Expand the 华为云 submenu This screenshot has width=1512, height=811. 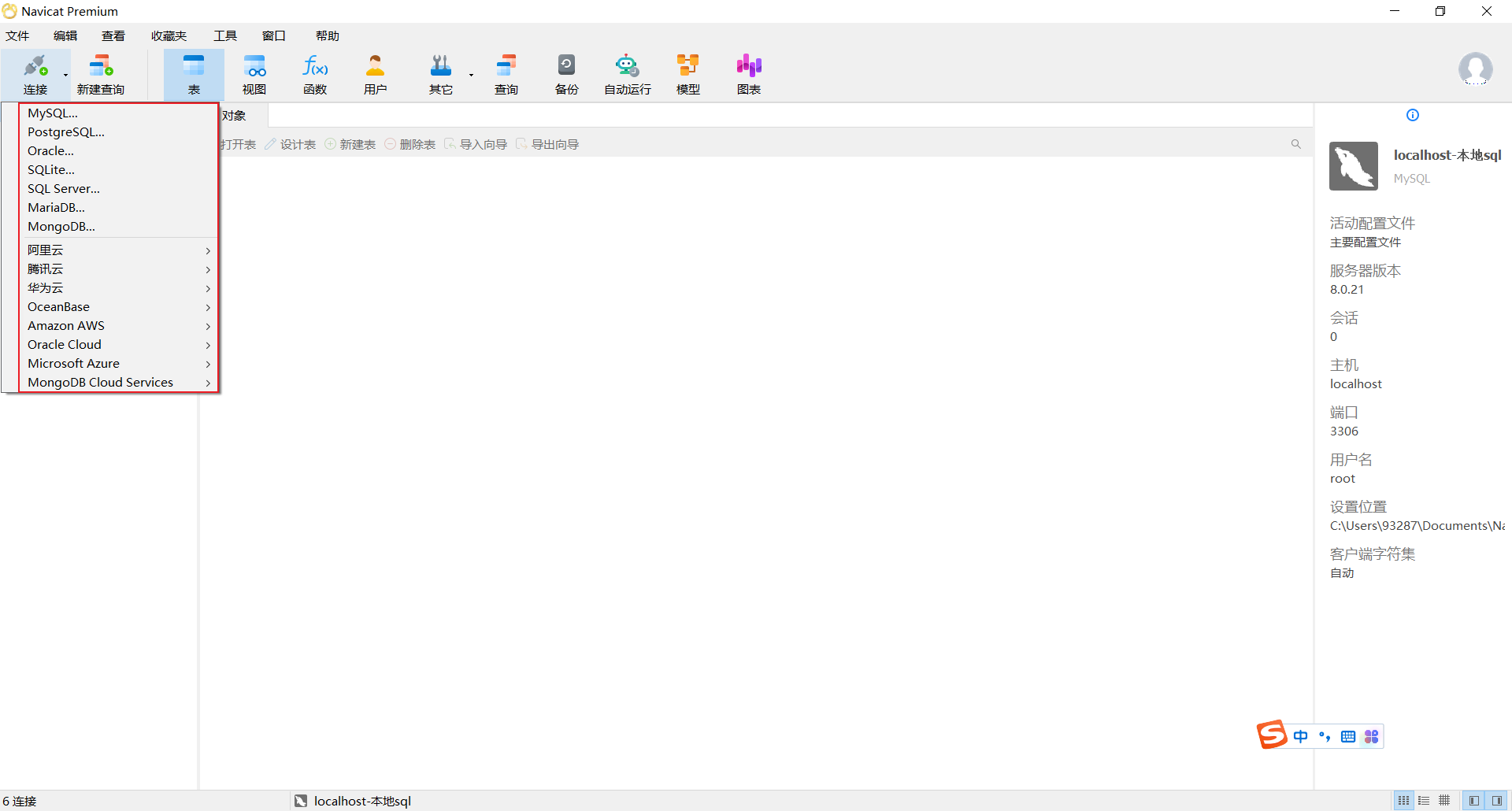[x=118, y=288]
